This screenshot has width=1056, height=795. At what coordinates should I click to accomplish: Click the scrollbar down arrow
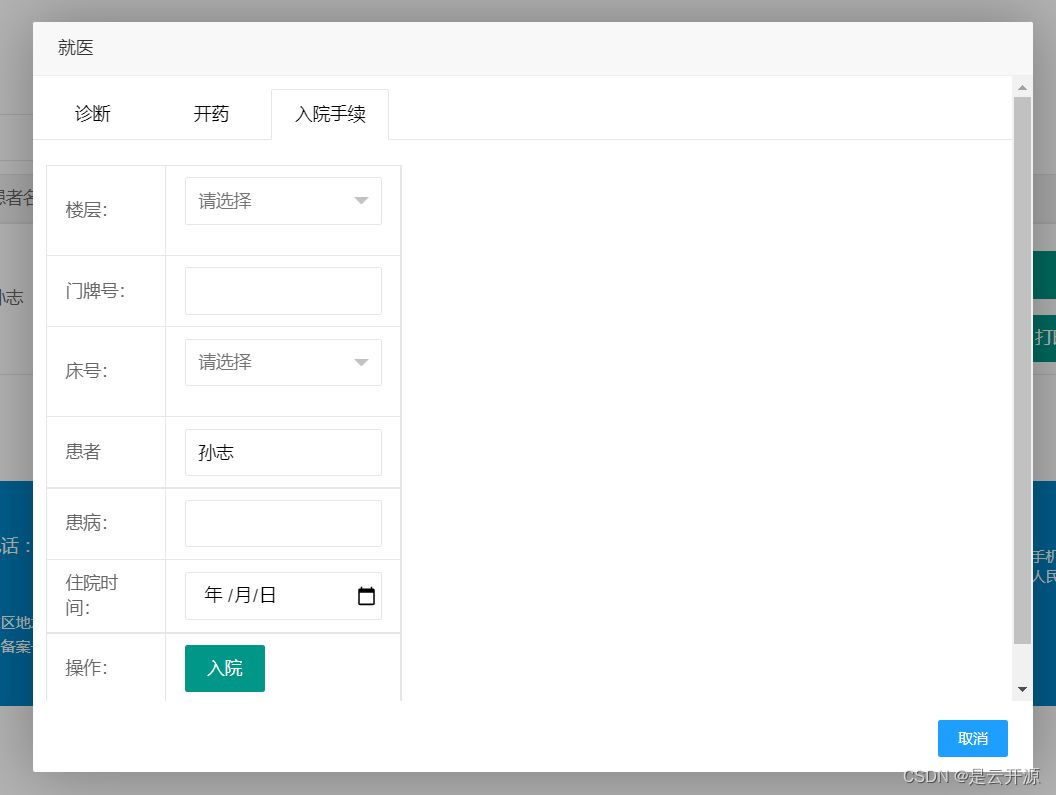[1022, 689]
